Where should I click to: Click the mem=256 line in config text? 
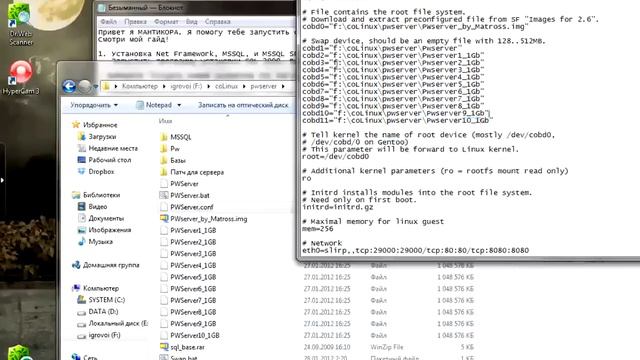(318, 229)
